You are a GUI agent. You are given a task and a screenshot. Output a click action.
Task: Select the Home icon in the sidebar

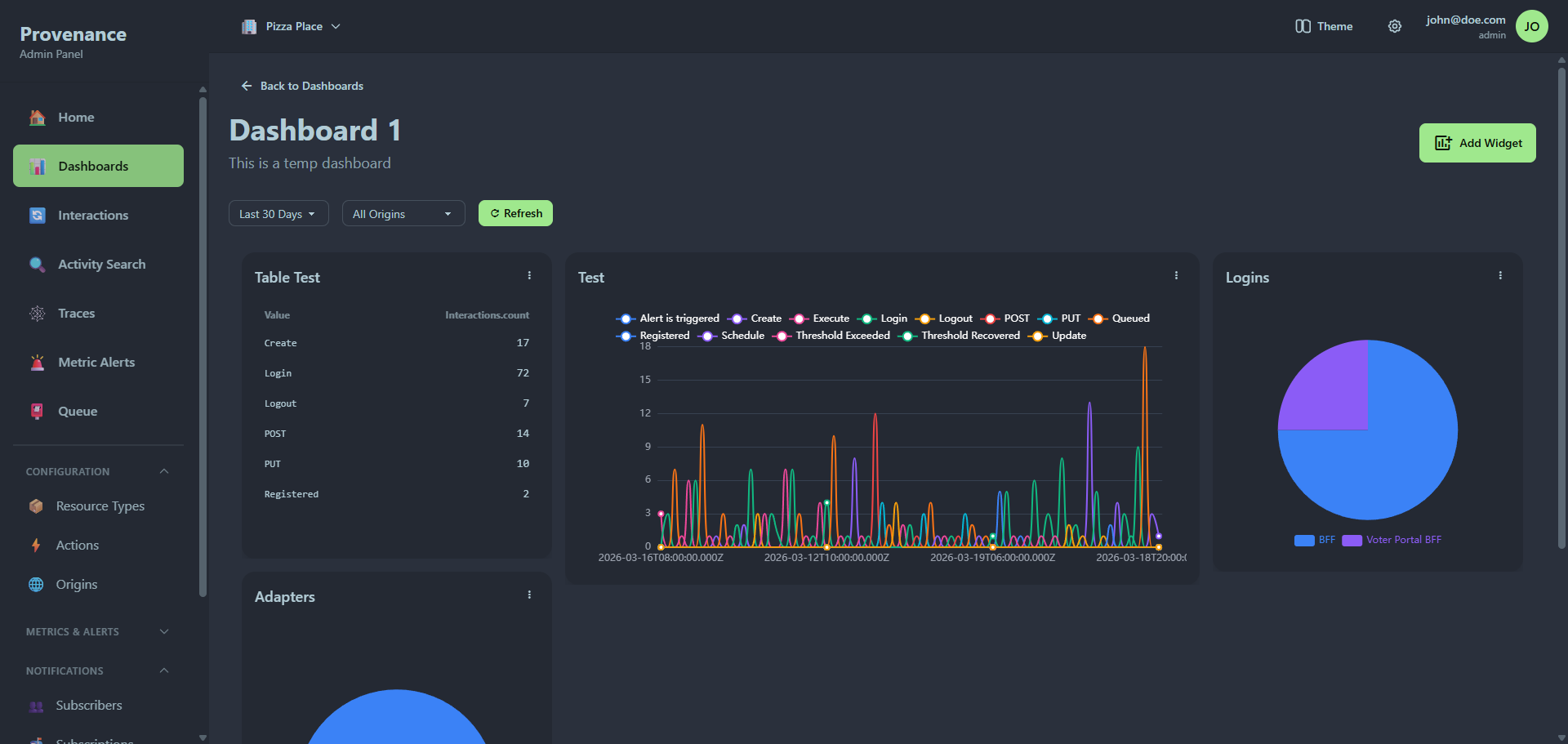point(37,117)
